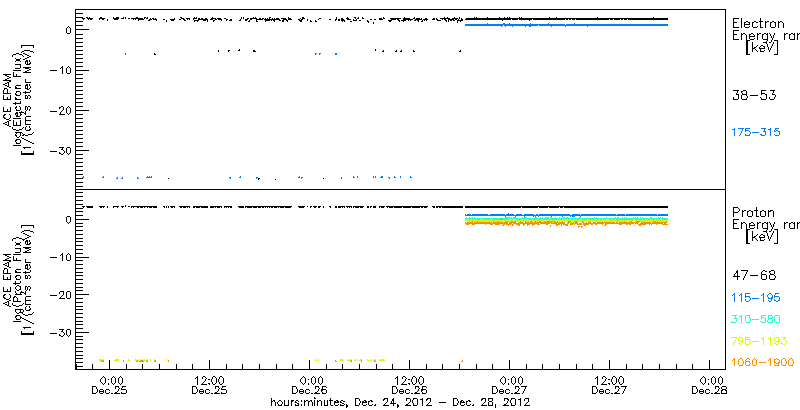The image size is (800, 410).
Task: Click the -20 tick on Electron Flux axis
Action: [59, 110]
